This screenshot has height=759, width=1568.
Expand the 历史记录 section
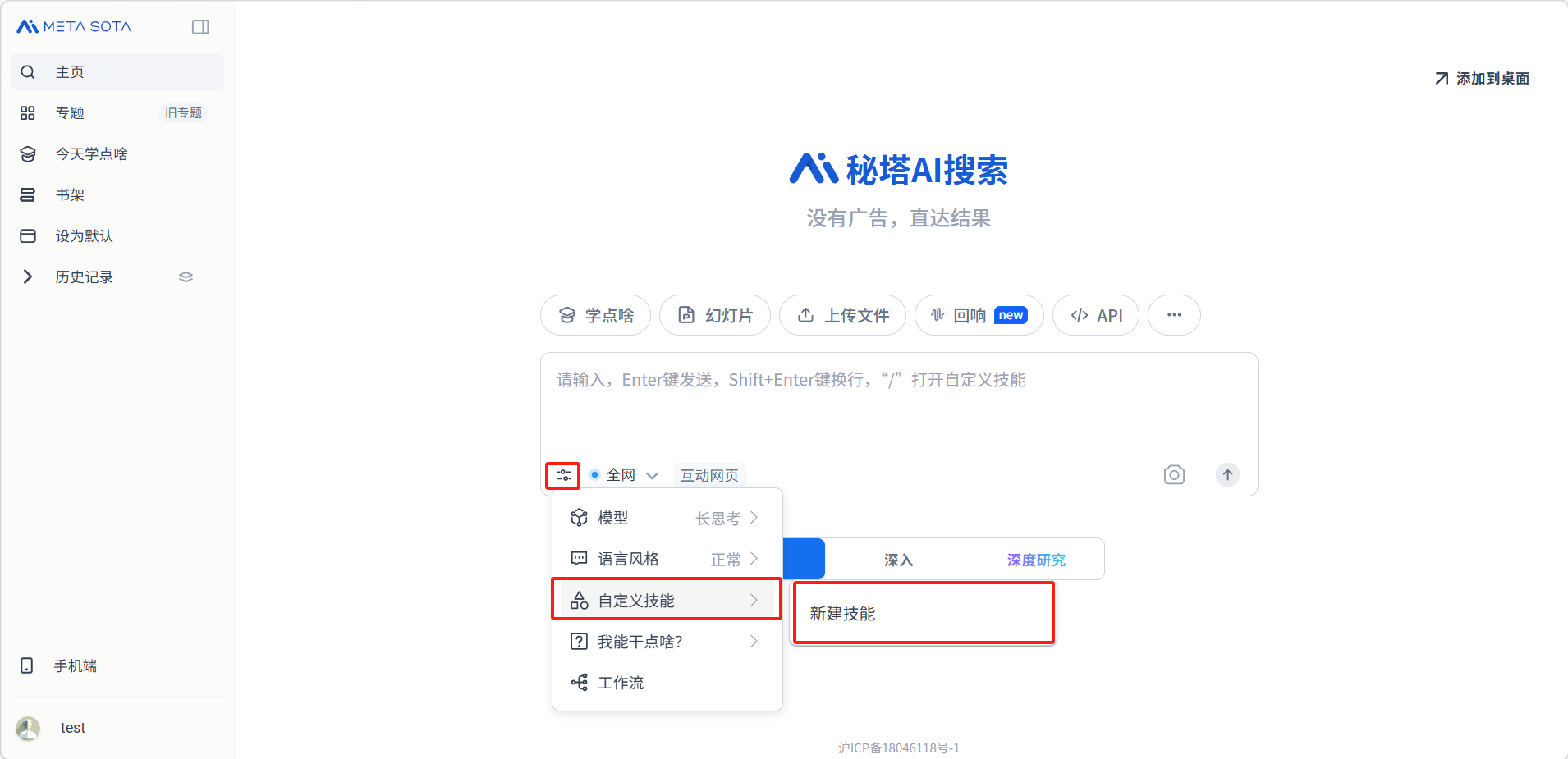click(28, 277)
